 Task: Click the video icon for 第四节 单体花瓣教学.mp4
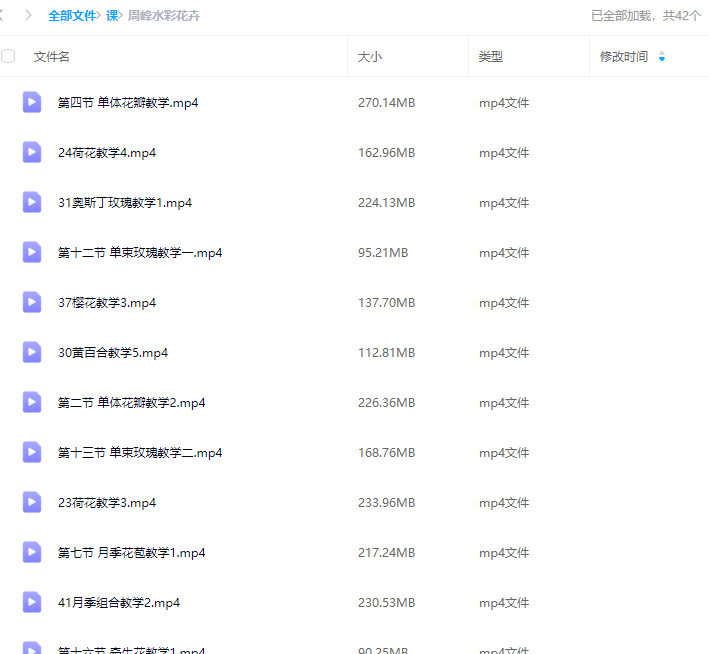coord(32,102)
